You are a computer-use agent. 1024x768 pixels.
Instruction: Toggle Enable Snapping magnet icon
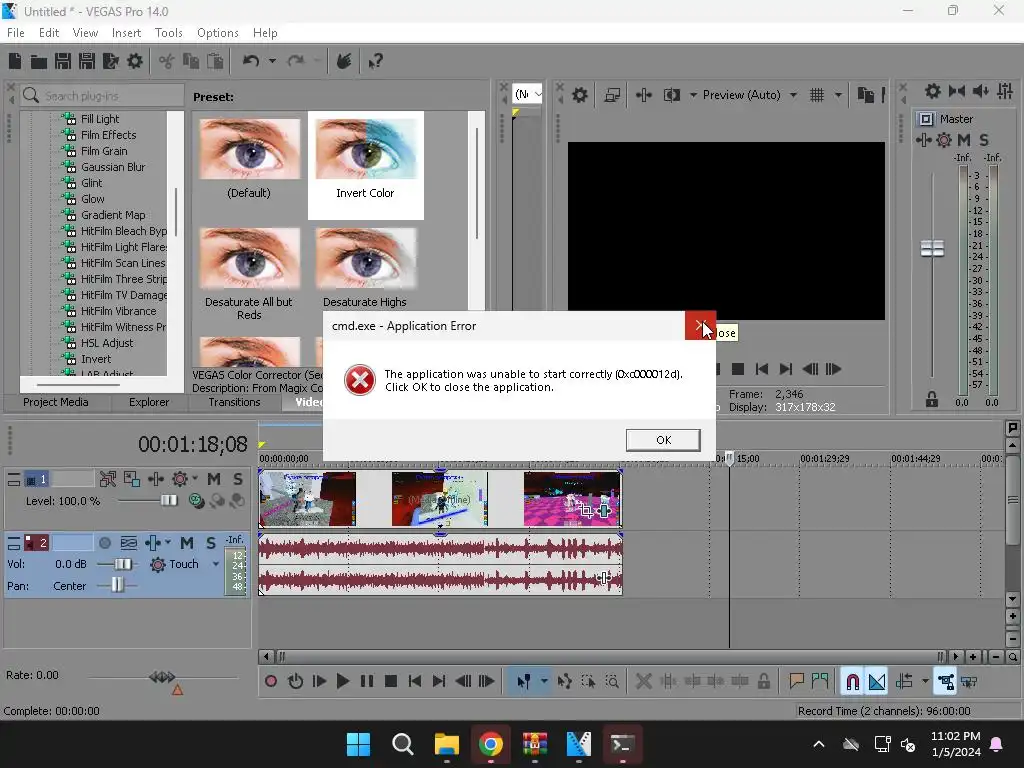point(852,682)
